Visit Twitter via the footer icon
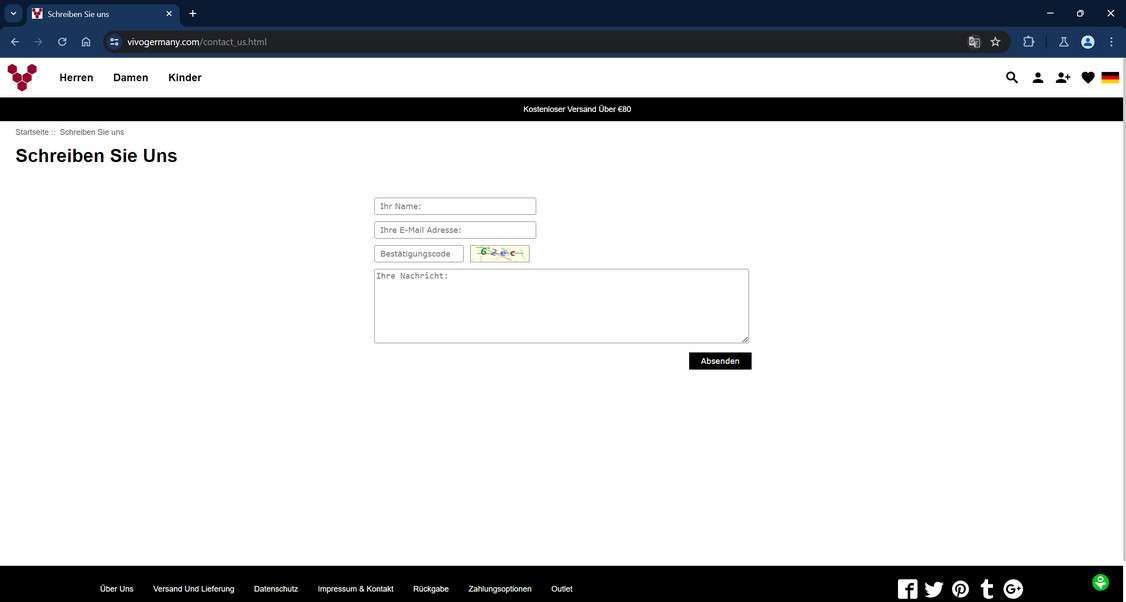Image resolution: width=1126 pixels, height=602 pixels. point(934,589)
